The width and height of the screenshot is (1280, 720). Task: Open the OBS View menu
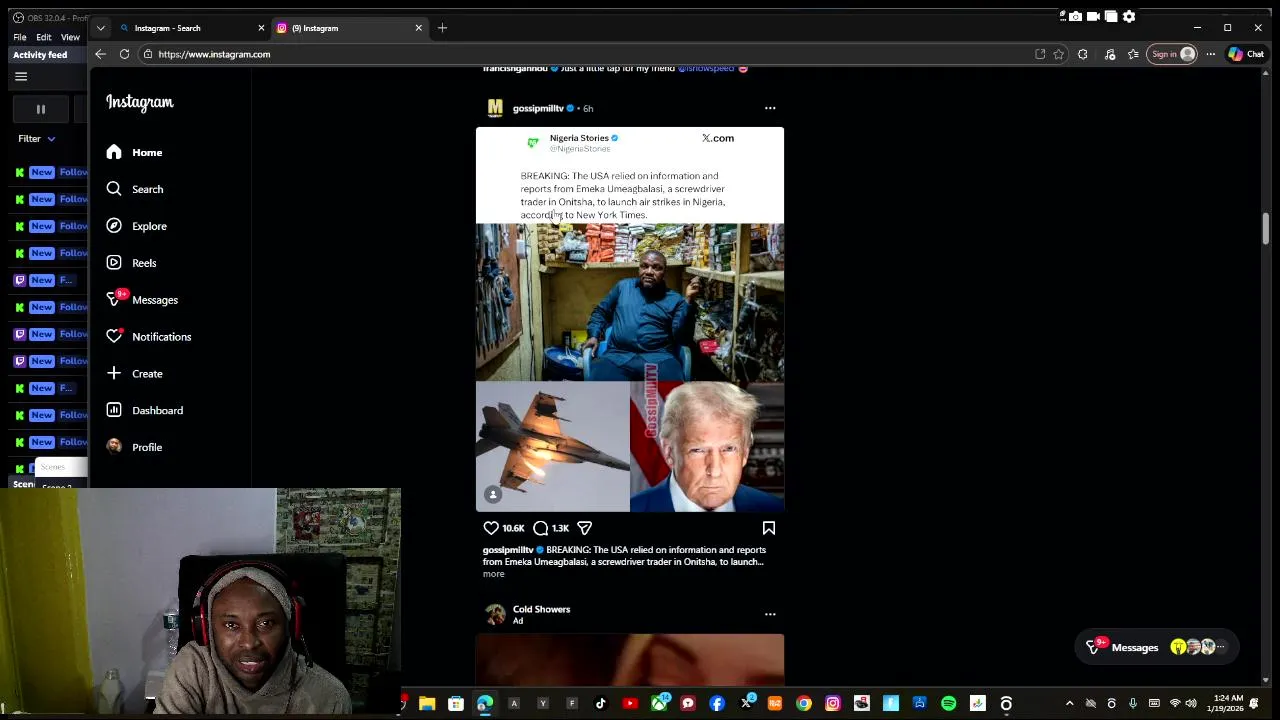pyautogui.click(x=70, y=37)
